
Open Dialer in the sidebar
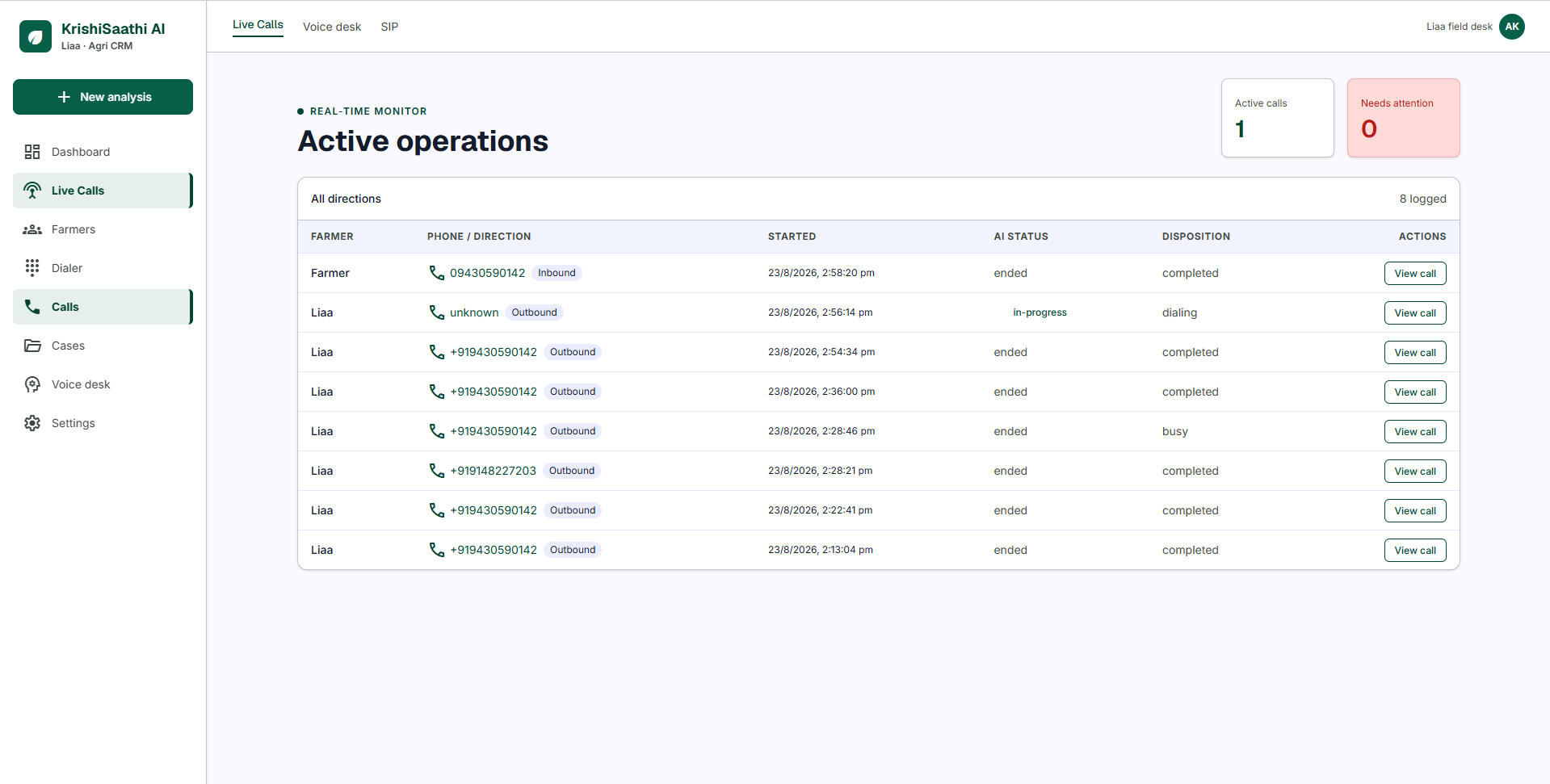103,268
